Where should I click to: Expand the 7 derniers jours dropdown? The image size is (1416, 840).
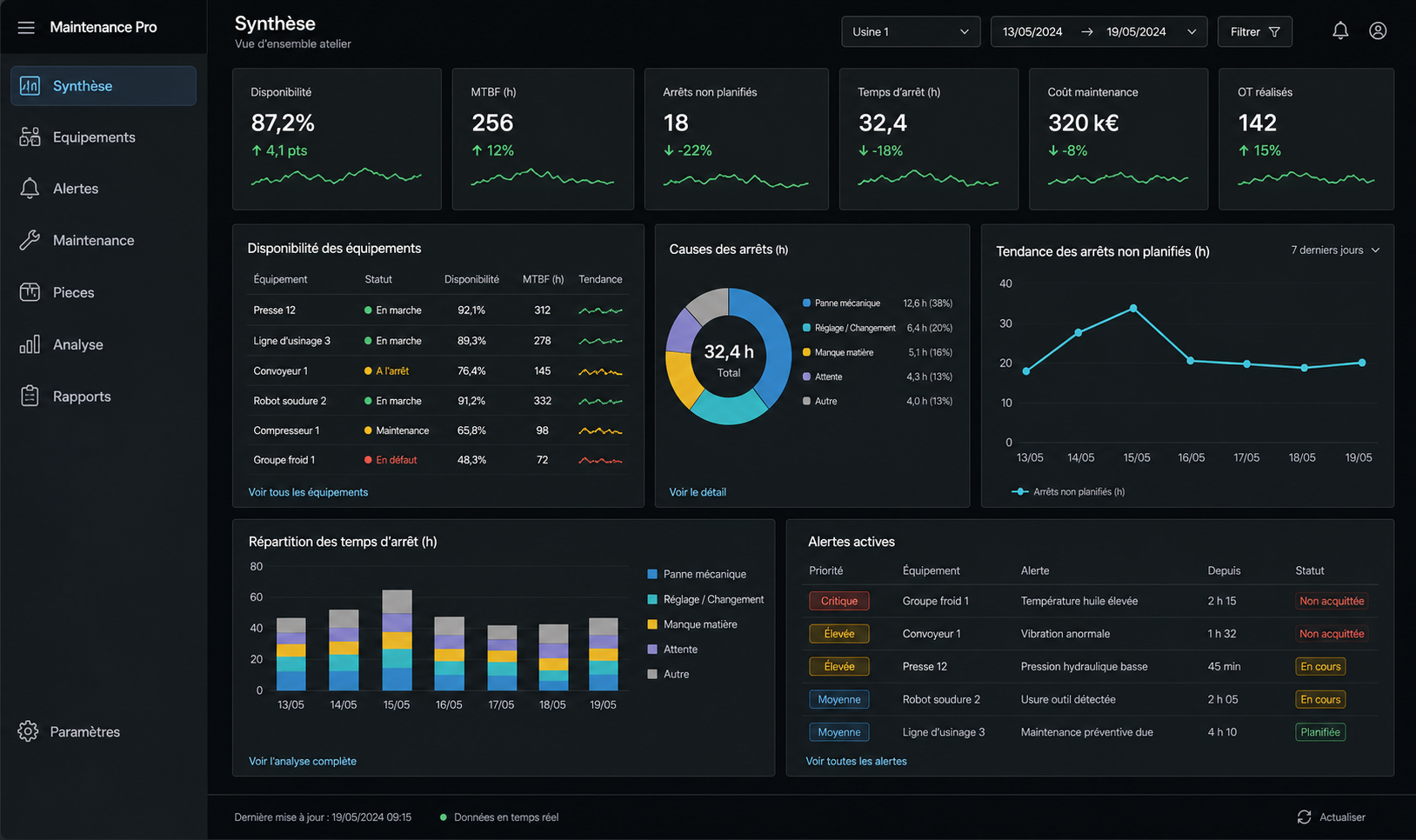tap(1335, 250)
